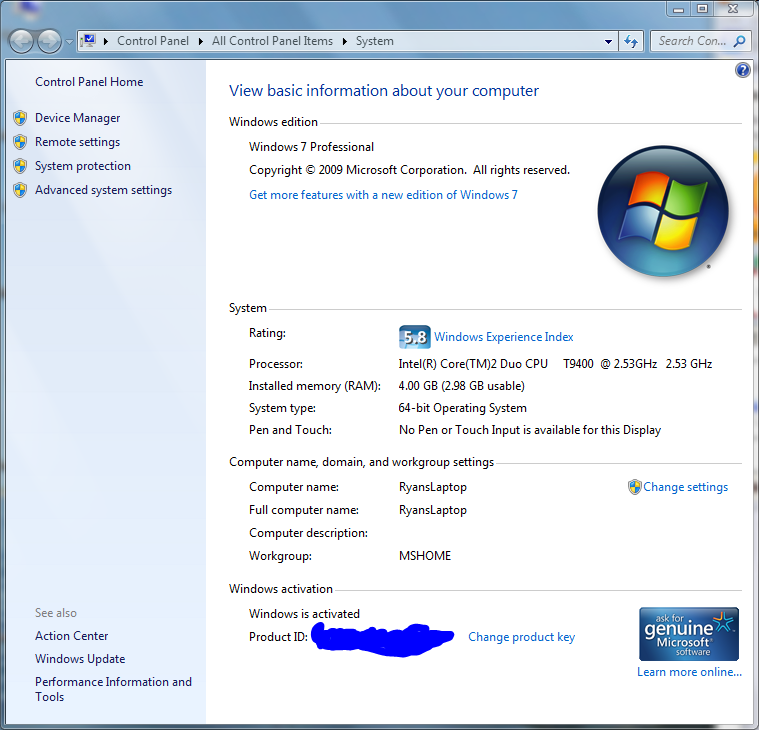The width and height of the screenshot is (759, 730).
Task: Click Change product key link
Action: click(521, 637)
